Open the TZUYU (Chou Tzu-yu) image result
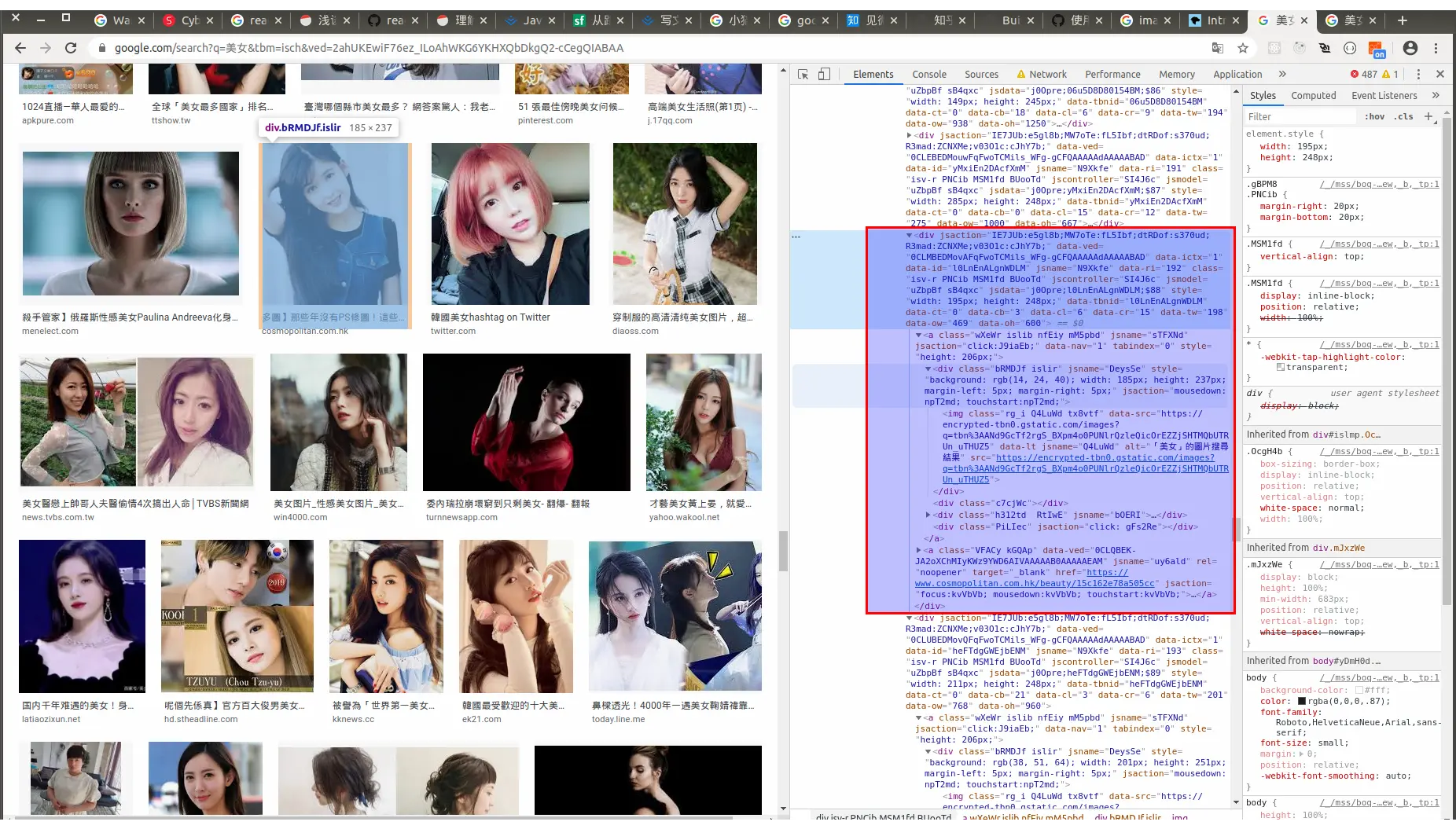The width and height of the screenshot is (1456, 829). pos(237,616)
